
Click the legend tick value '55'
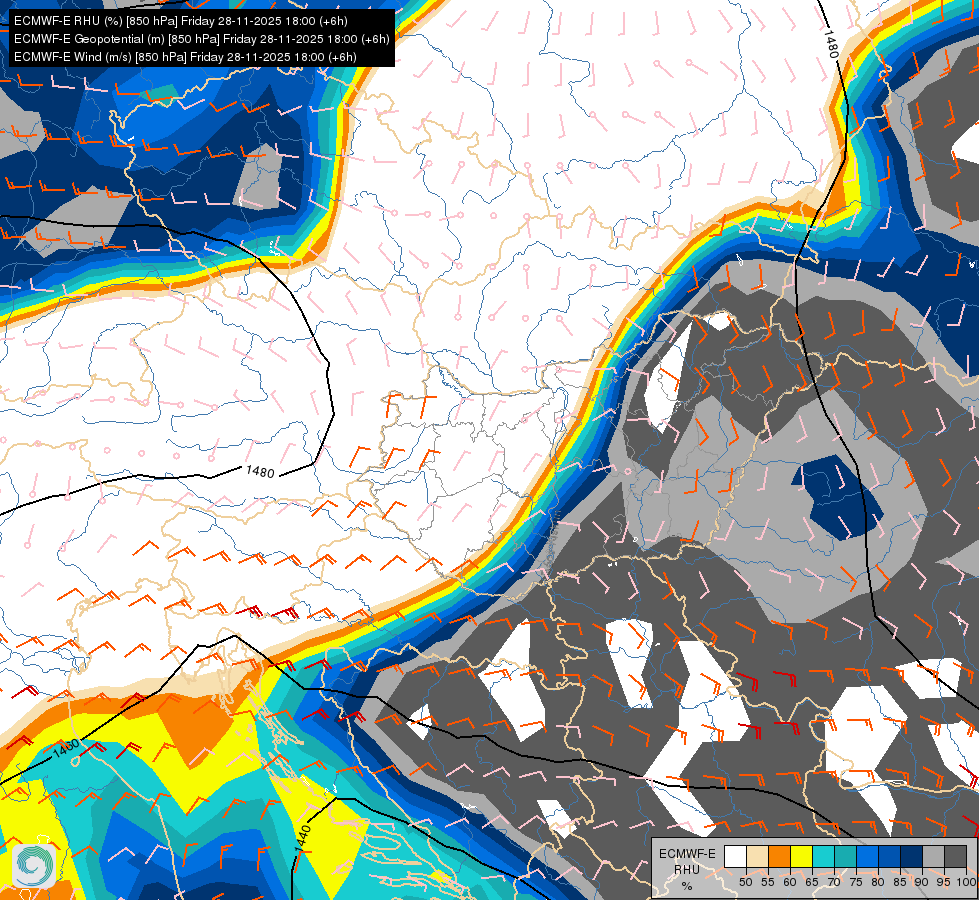[x=768, y=883]
